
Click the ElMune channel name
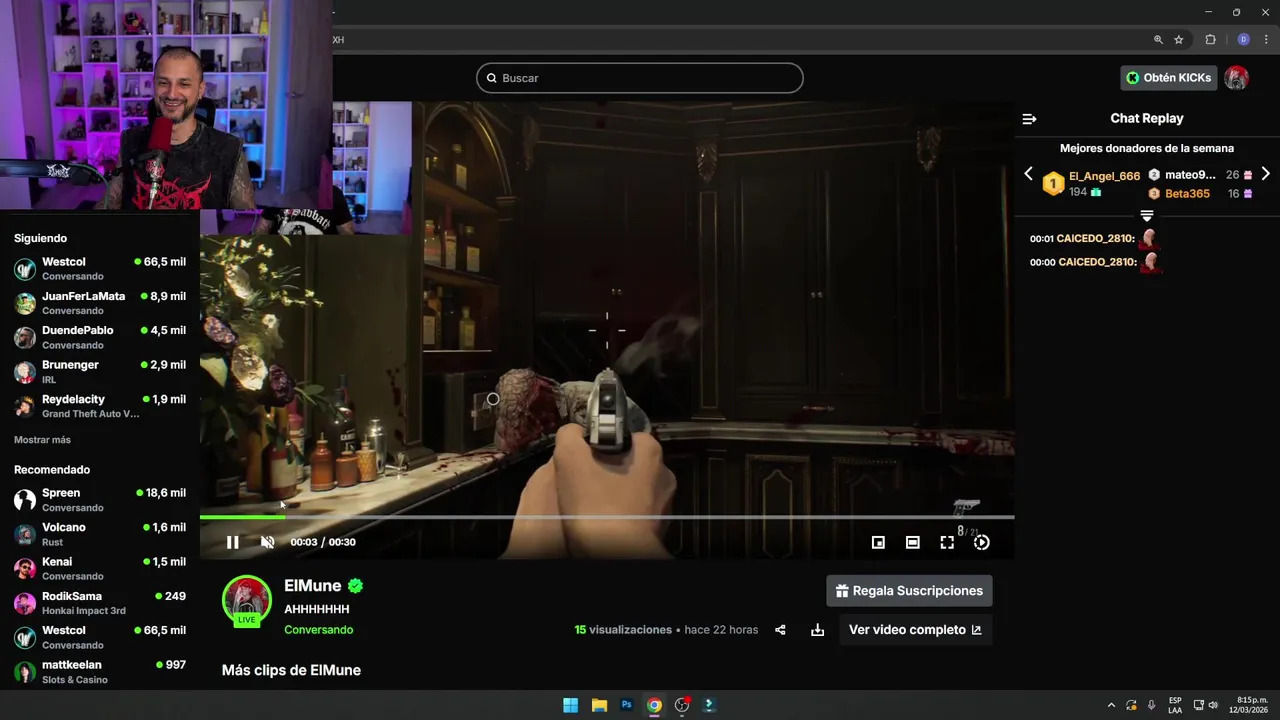pyautogui.click(x=313, y=586)
